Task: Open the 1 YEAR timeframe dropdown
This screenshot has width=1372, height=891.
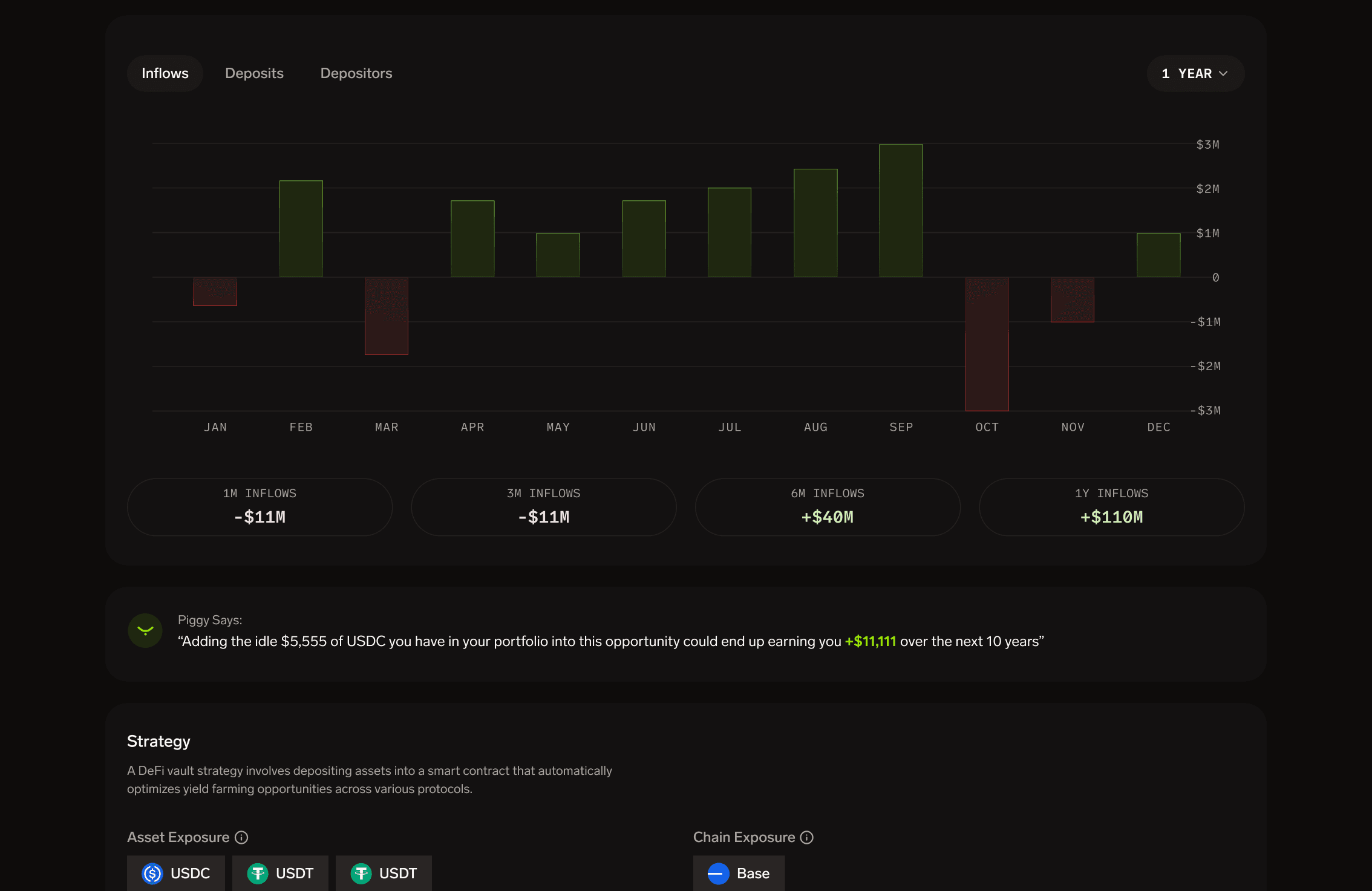Action: [1187, 74]
